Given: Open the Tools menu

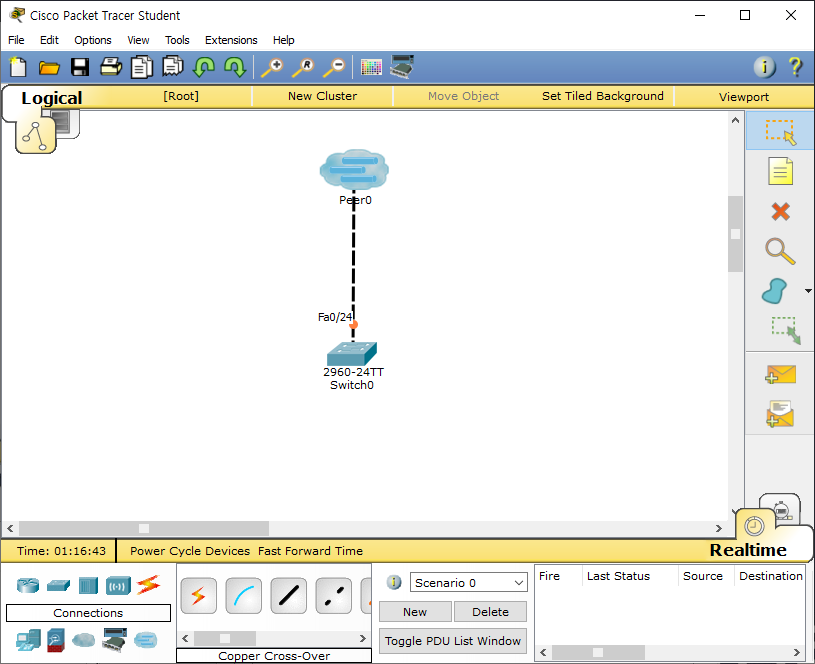Looking at the screenshot, I should tap(177, 40).
